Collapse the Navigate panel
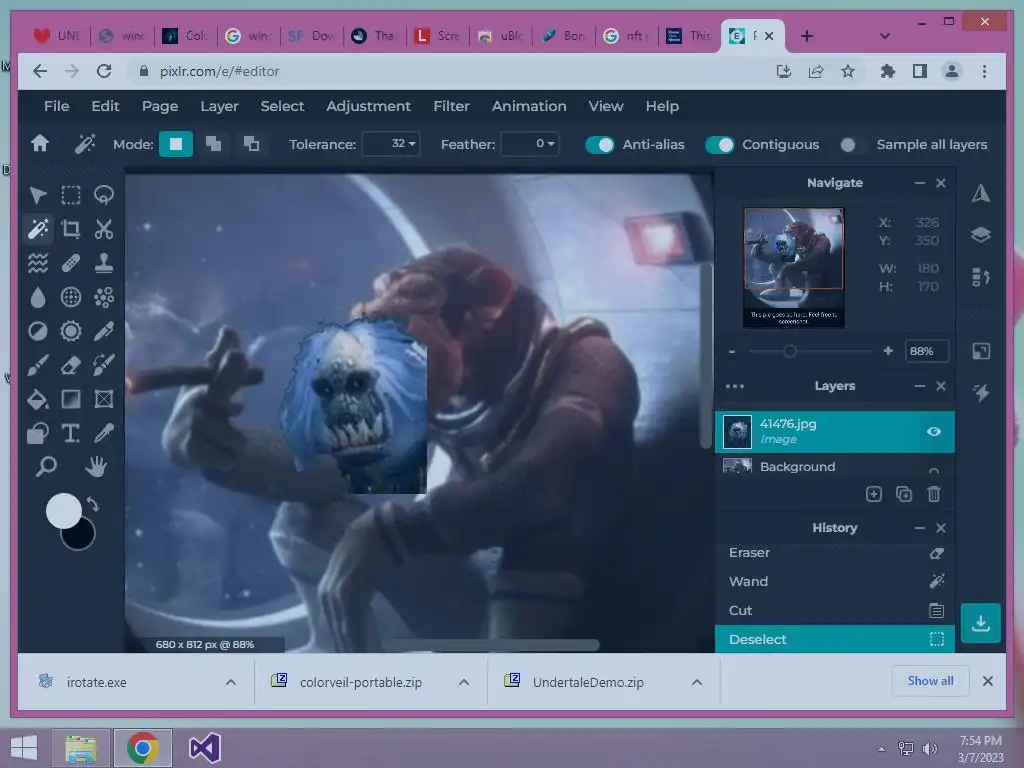The image size is (1024, 768). (920, 183)
